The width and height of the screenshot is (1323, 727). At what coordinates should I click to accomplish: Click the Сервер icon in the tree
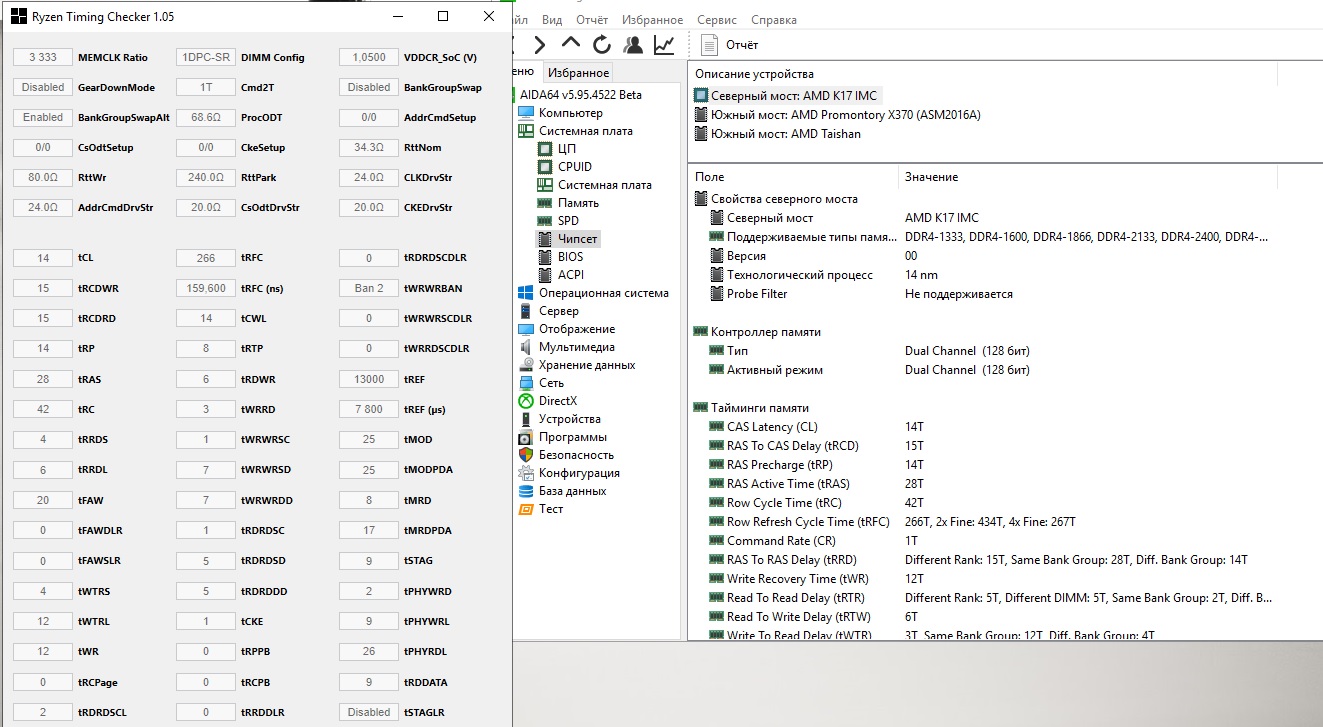click(x=526, y=311)
